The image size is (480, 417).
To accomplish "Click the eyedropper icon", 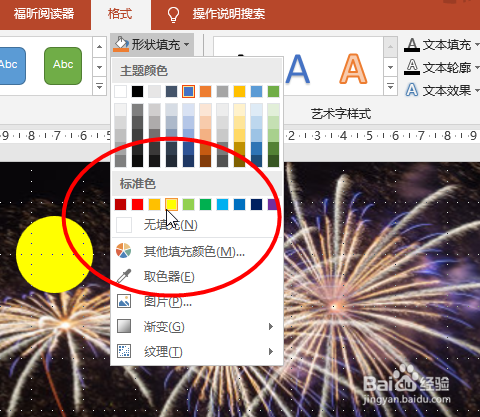I will (124, 276).
